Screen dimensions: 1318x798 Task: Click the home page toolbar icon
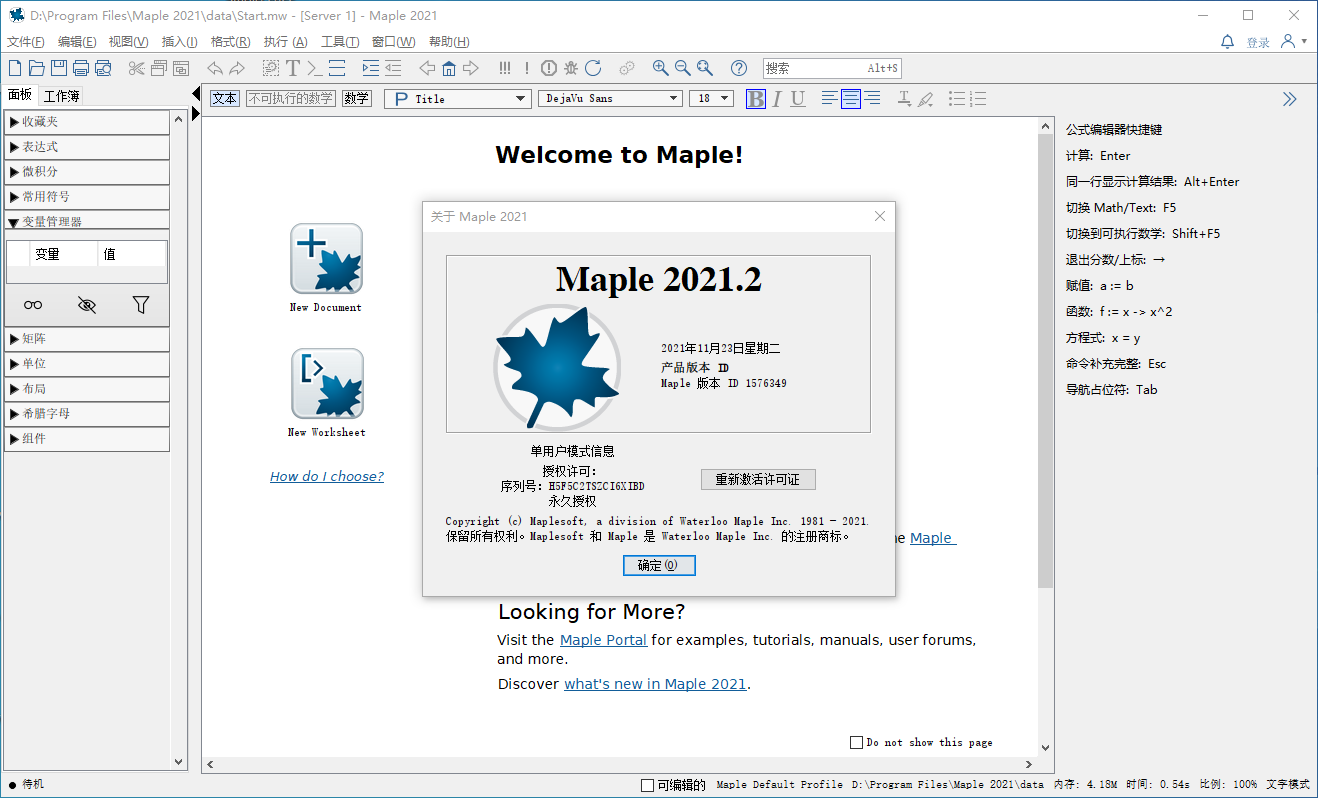point(449,68)
